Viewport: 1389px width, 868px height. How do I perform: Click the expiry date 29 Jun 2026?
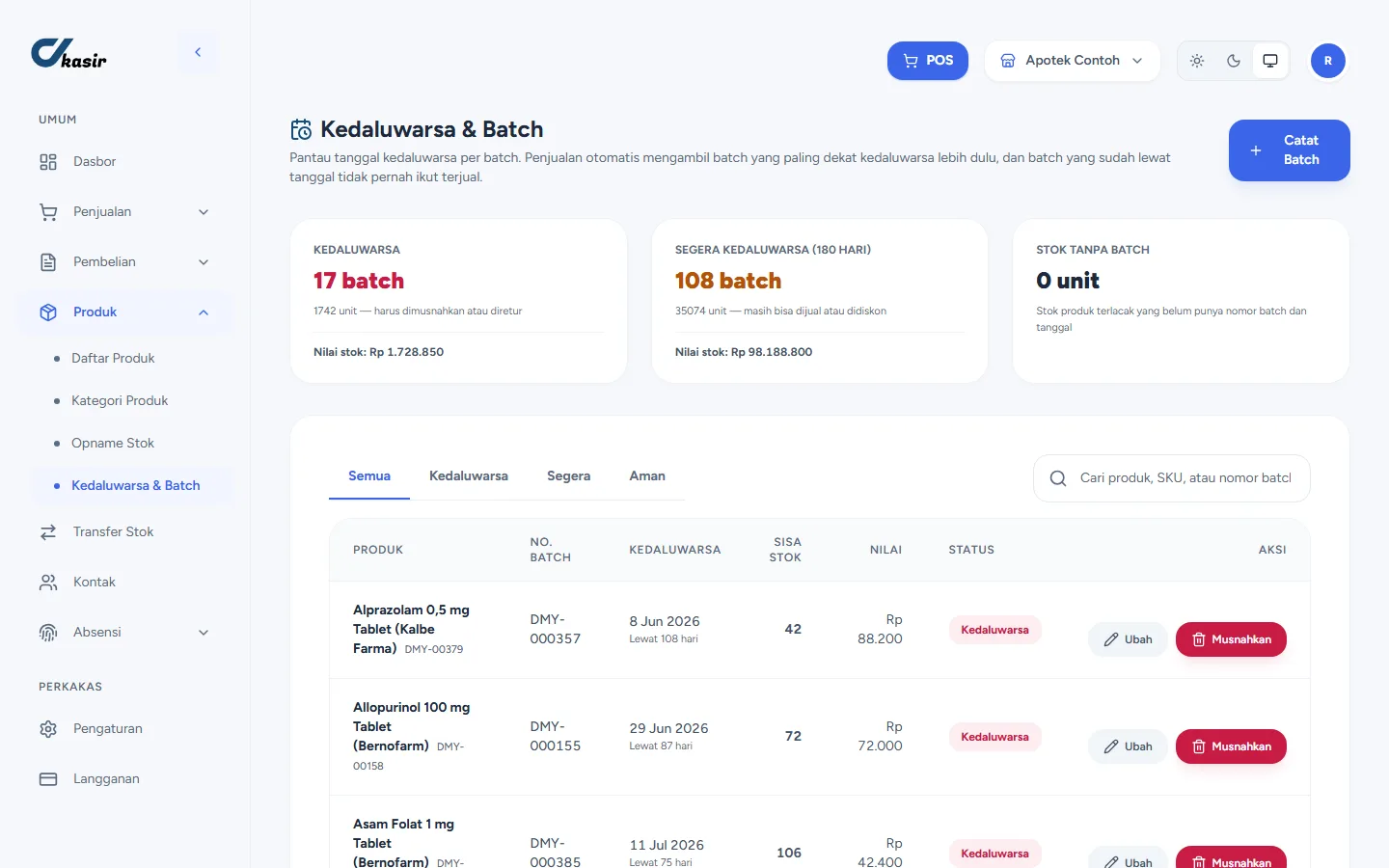pyautogui.click(x=669, y=728)
